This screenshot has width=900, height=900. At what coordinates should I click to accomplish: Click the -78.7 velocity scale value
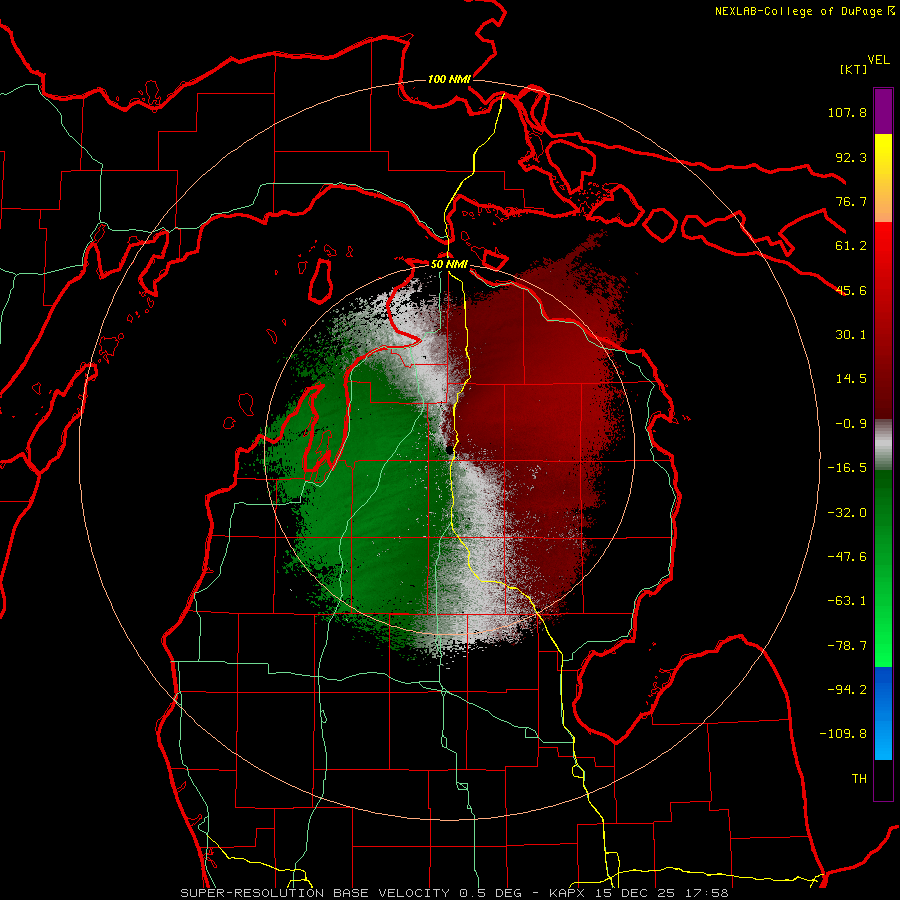(847, 646)
